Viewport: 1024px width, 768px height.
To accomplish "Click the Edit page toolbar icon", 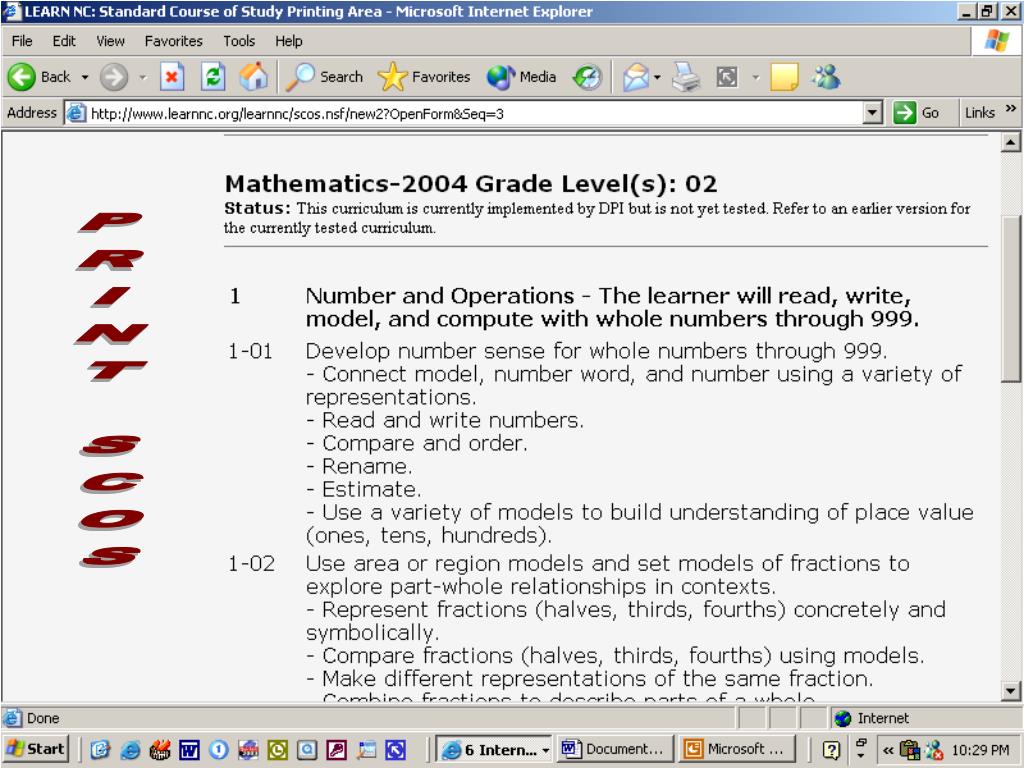I will pyautogui.click(x=727, y=77).
